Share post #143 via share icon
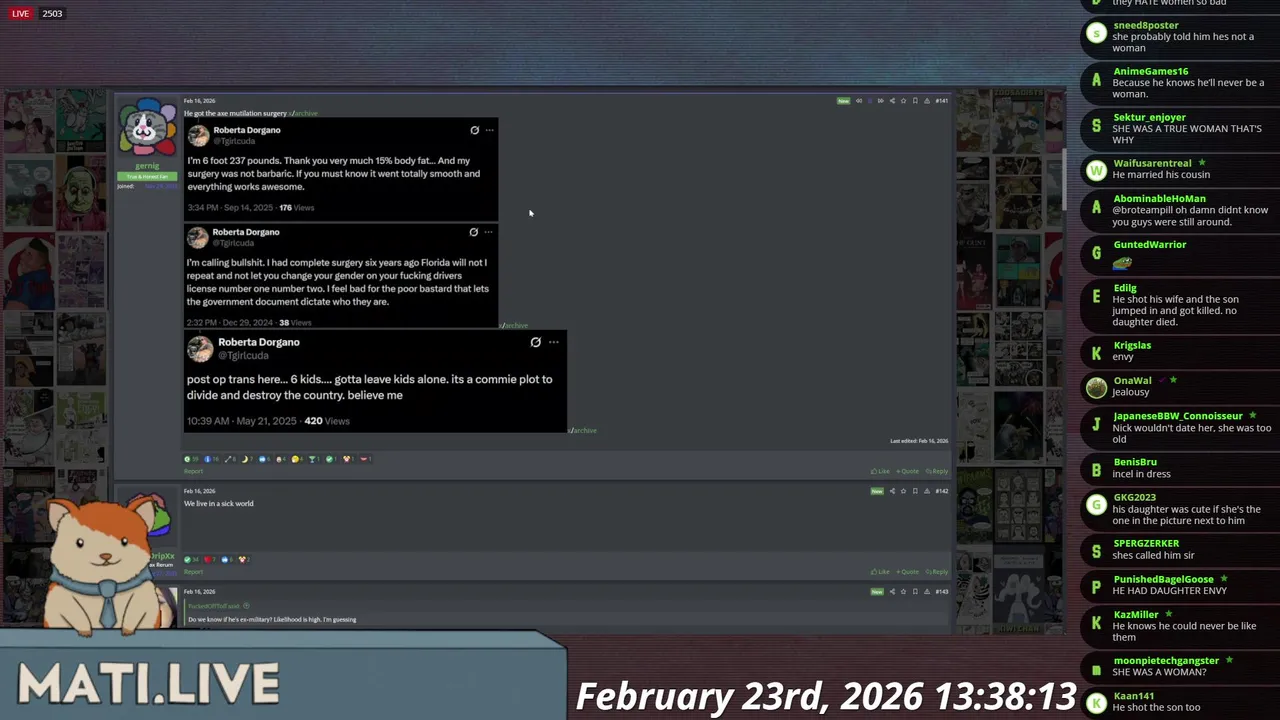The height and width of the screenshot is (720, 1280). [x=892, y=591]
